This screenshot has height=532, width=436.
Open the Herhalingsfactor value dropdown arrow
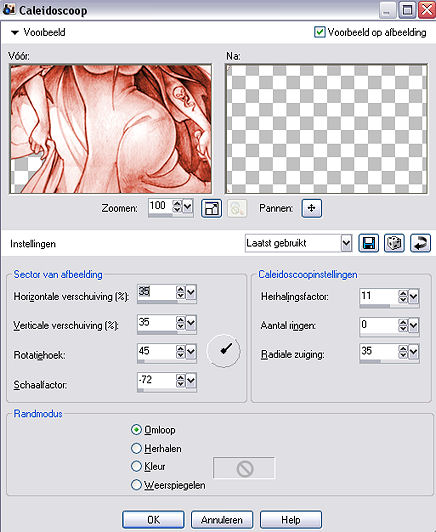[x=413, y=297]
